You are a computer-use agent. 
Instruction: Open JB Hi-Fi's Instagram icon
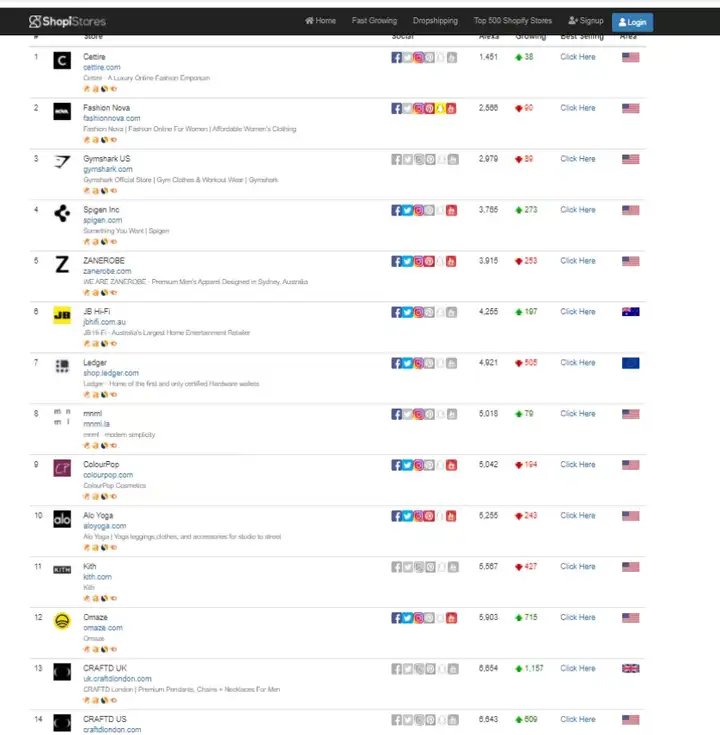(x=419, y=313)
